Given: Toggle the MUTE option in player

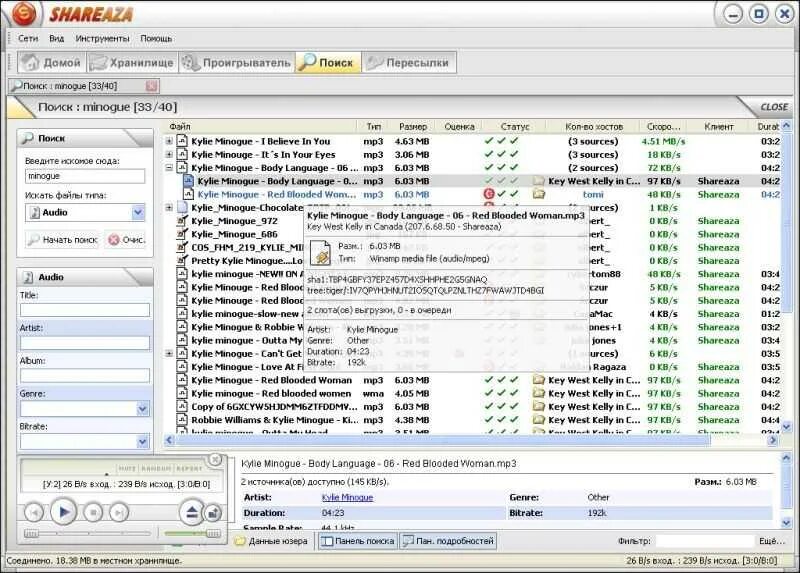Looking at the screenshot, I should pos(127,468).
